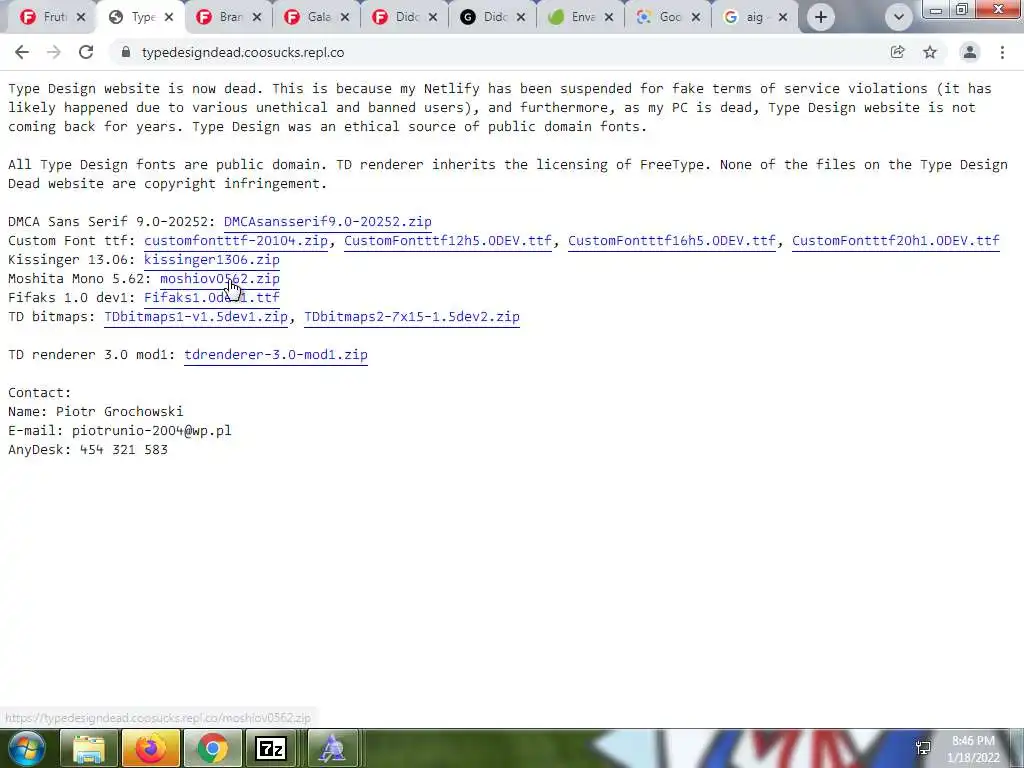Open a new tab with plus button
Viewport: 1024px width, 768px height.
point(821,17)
